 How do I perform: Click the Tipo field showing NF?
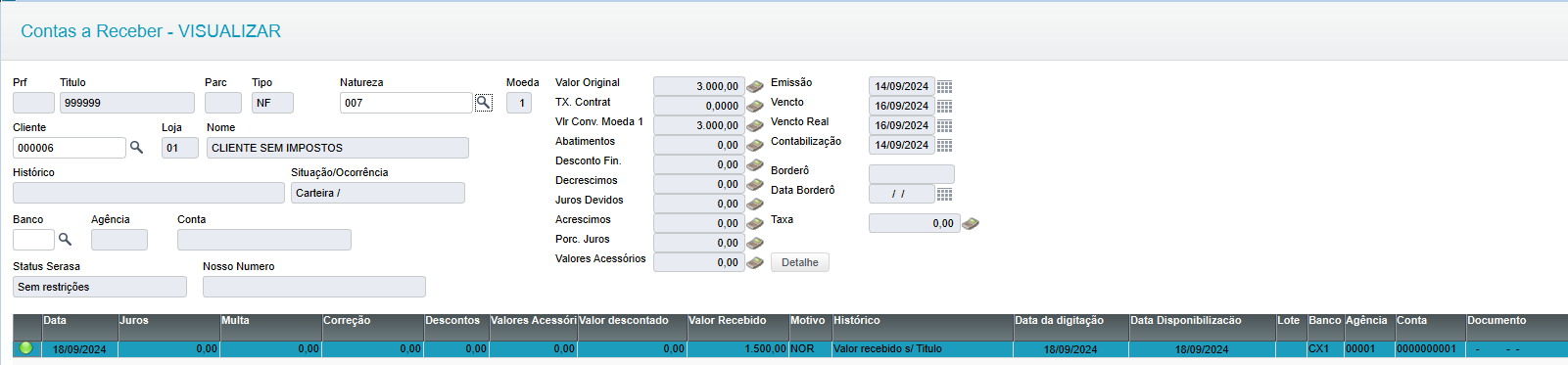click(x=272, y=103)
